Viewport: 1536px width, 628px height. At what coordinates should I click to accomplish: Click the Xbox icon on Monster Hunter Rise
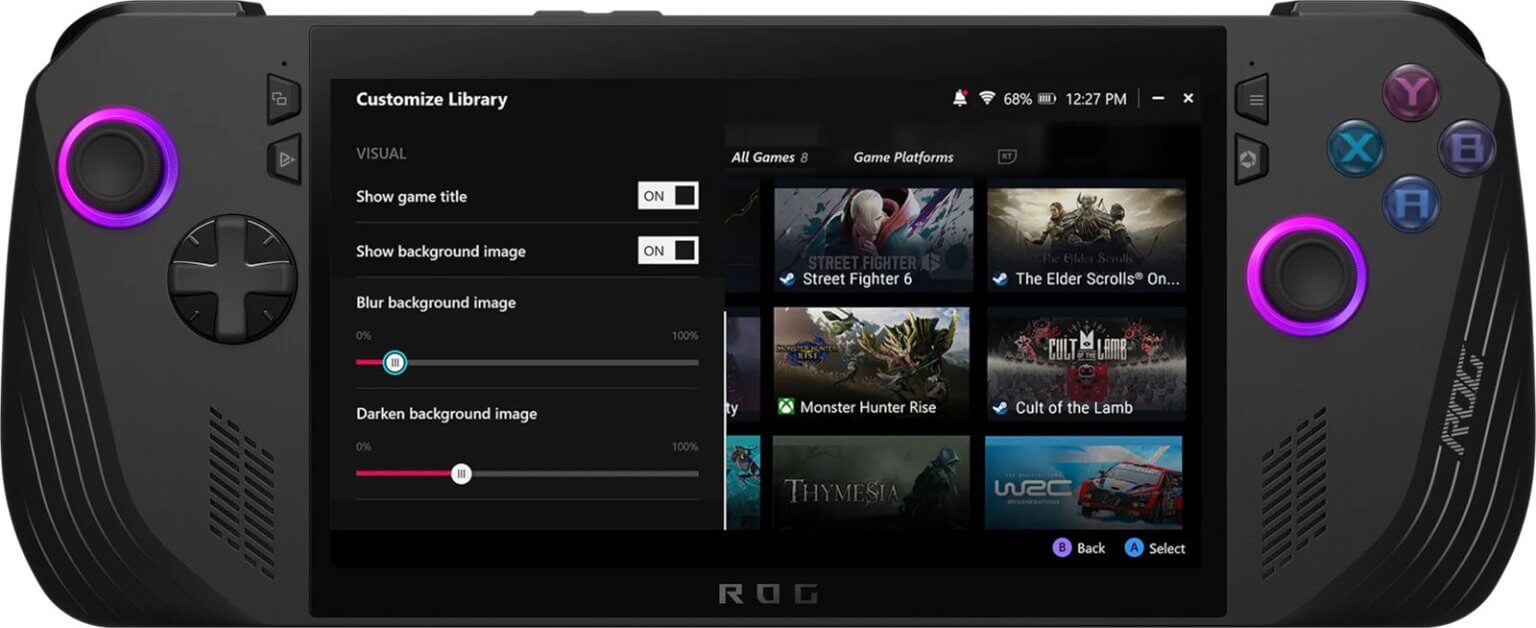[x=786, y=408]
